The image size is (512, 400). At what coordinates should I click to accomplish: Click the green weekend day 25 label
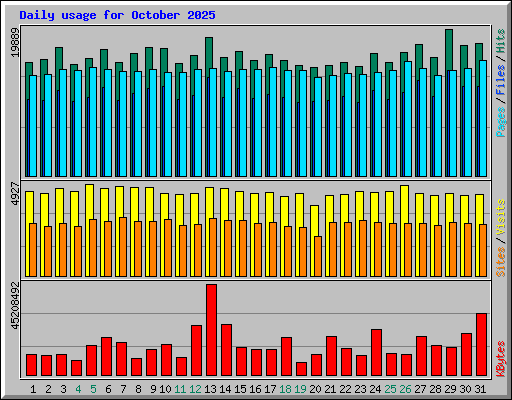[x=390, y=389]
